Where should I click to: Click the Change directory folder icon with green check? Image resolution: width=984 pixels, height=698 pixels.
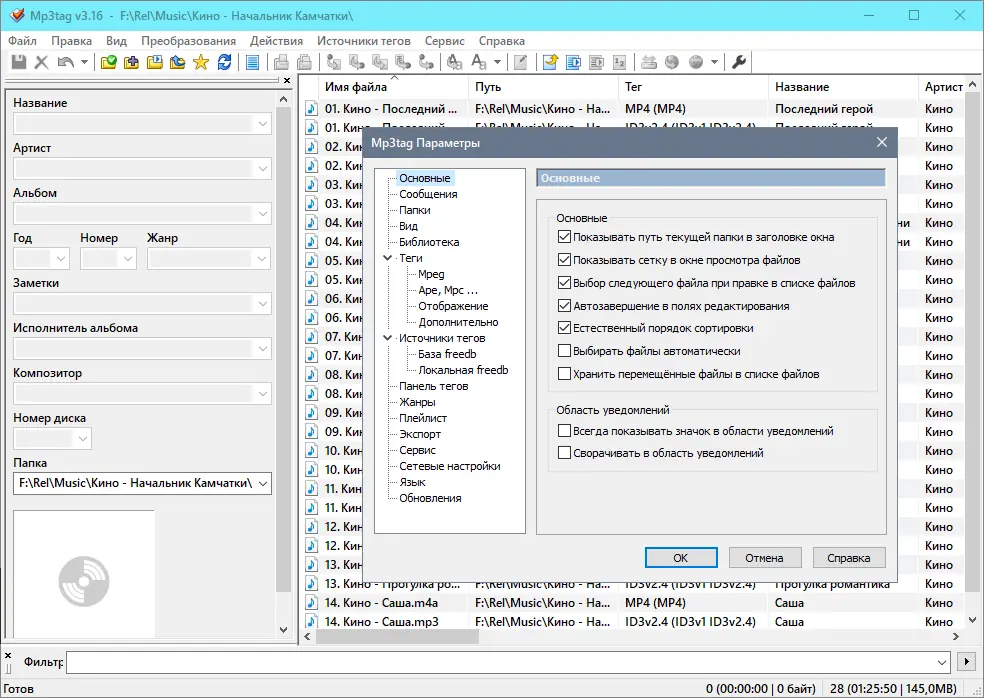coord(109,62)
